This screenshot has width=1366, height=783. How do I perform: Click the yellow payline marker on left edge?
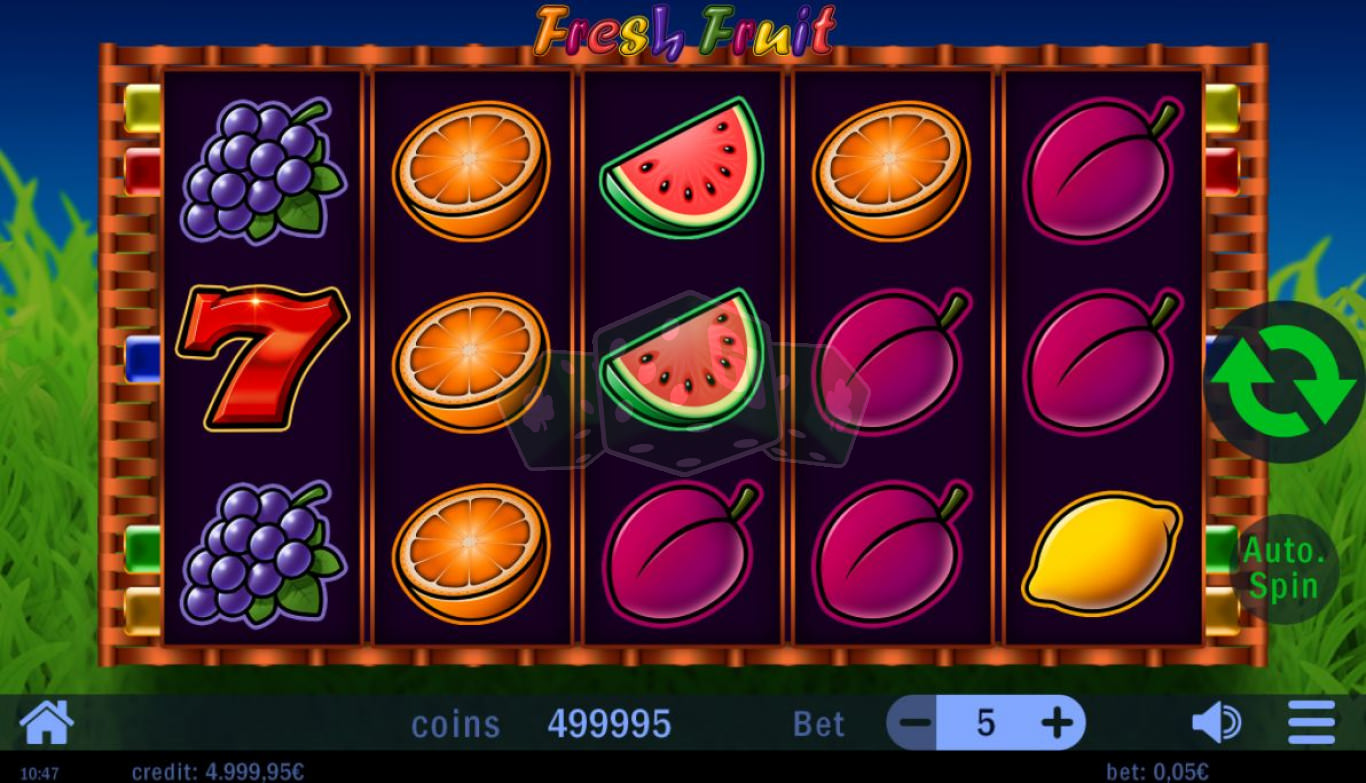pos(142,108)
